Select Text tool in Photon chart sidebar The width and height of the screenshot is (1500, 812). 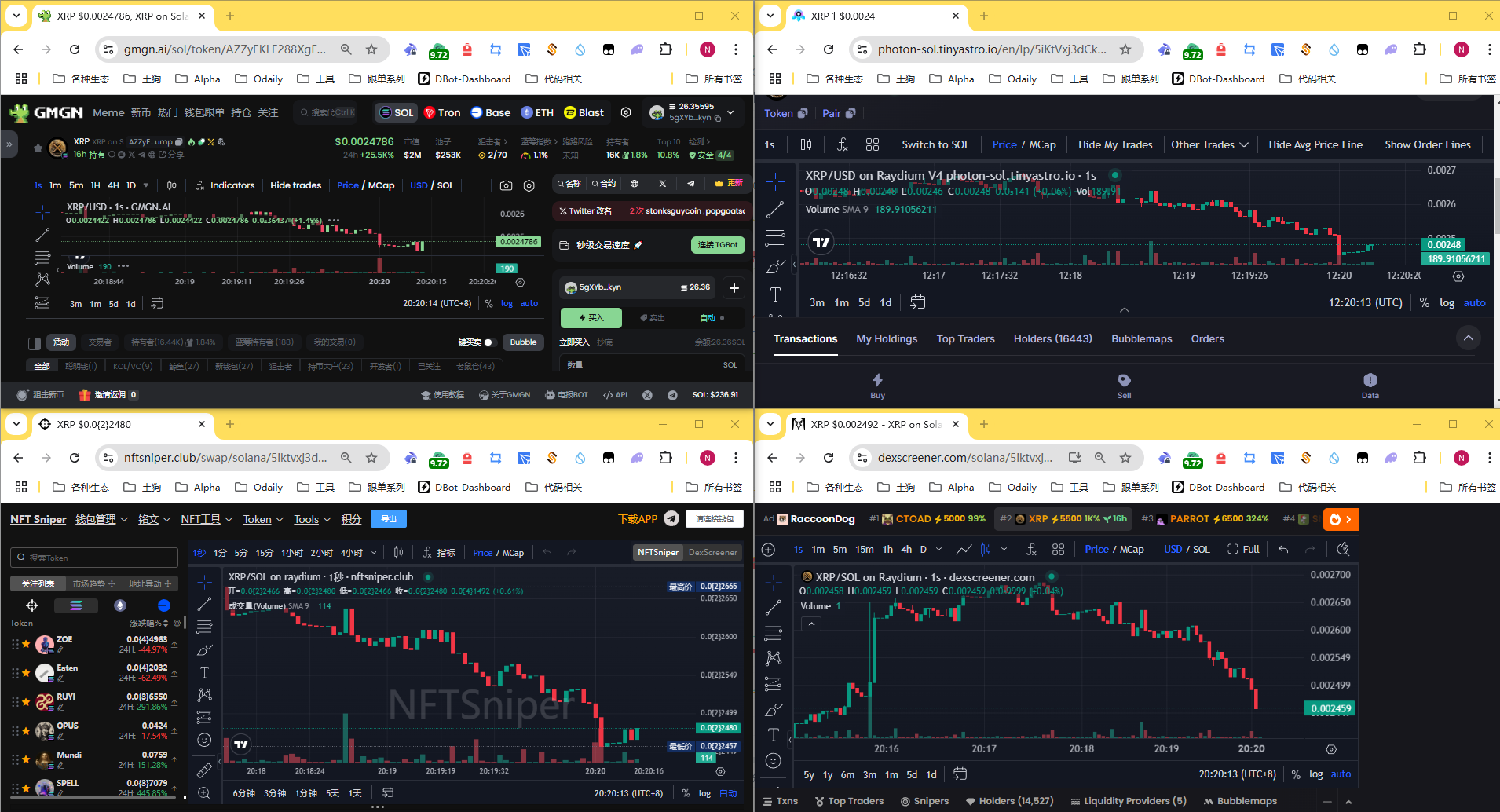tap(775, 294)
